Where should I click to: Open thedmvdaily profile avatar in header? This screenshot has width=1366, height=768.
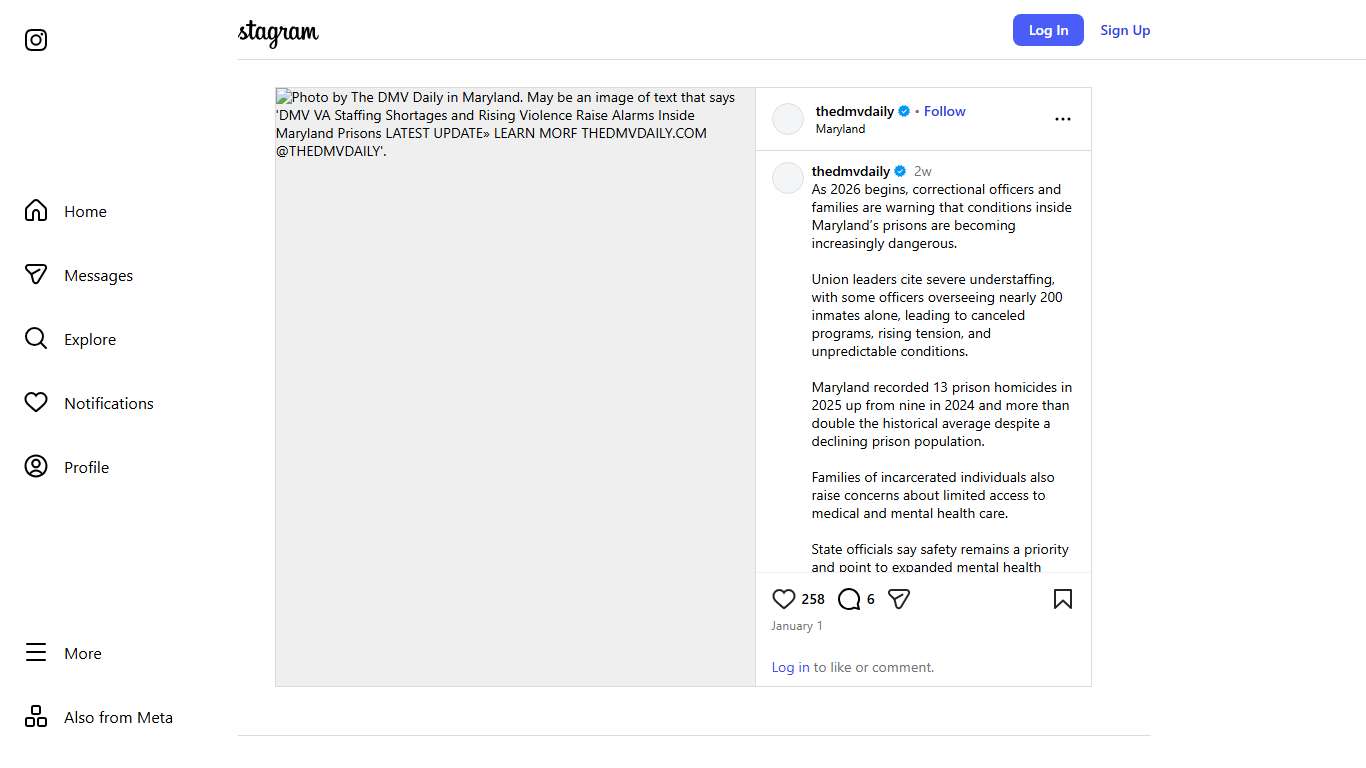point(788,119)
